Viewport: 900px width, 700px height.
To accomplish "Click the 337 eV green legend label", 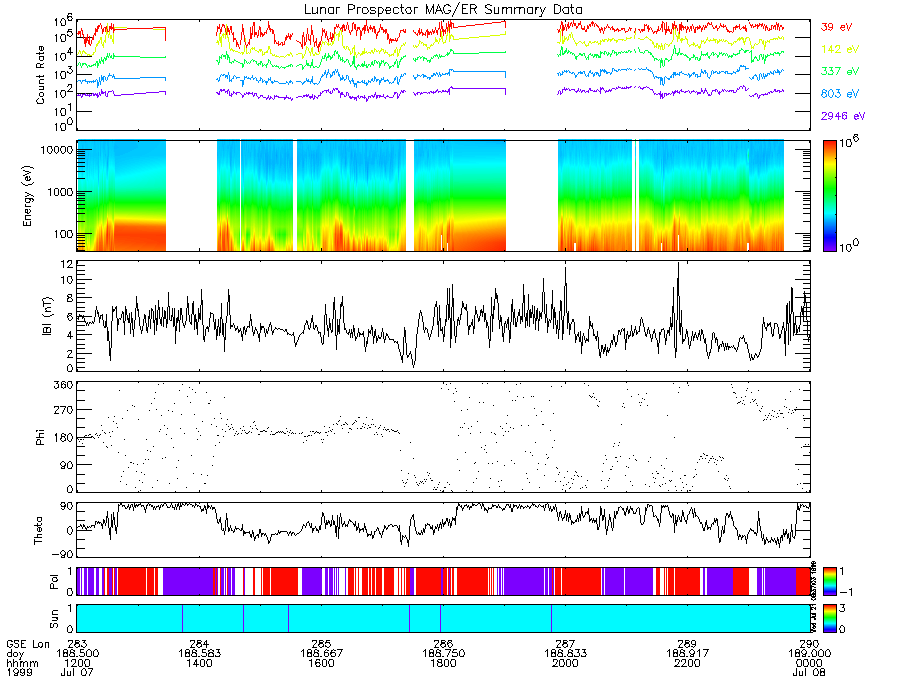I will pyautogui.click(x=839, y=71).
